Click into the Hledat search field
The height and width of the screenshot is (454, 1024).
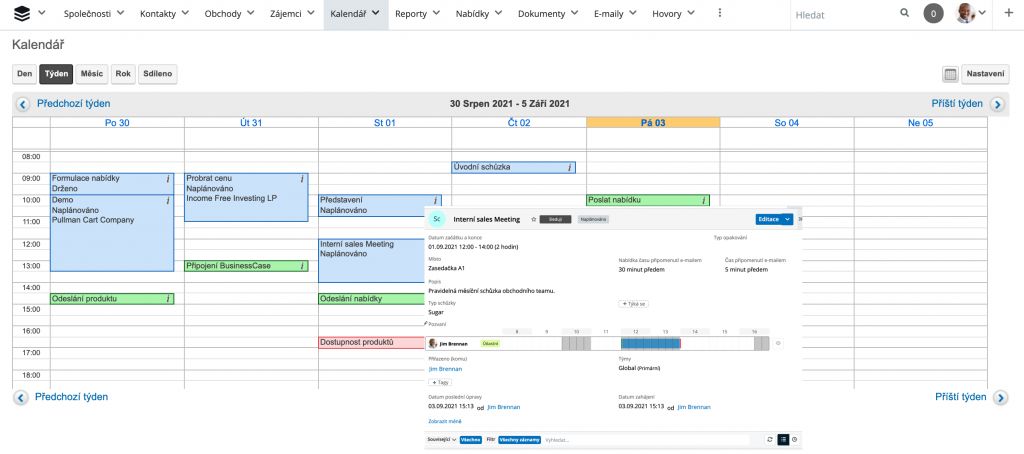click(840, 14)
